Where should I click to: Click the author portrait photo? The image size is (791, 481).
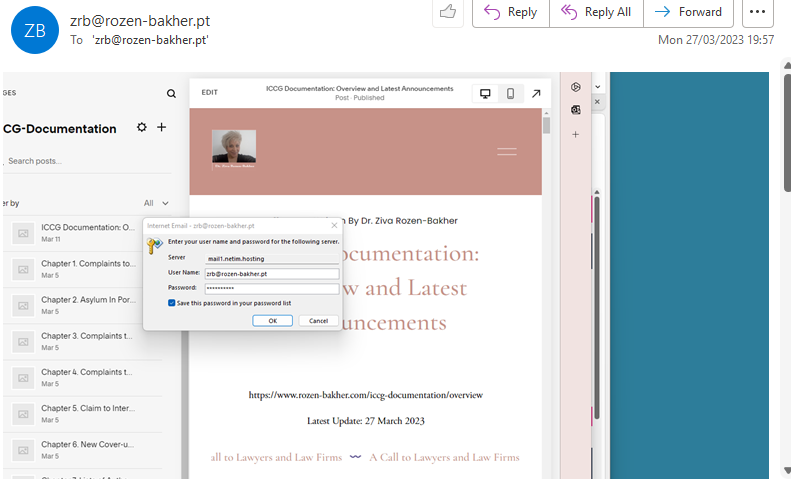click(x=234, y=146)
